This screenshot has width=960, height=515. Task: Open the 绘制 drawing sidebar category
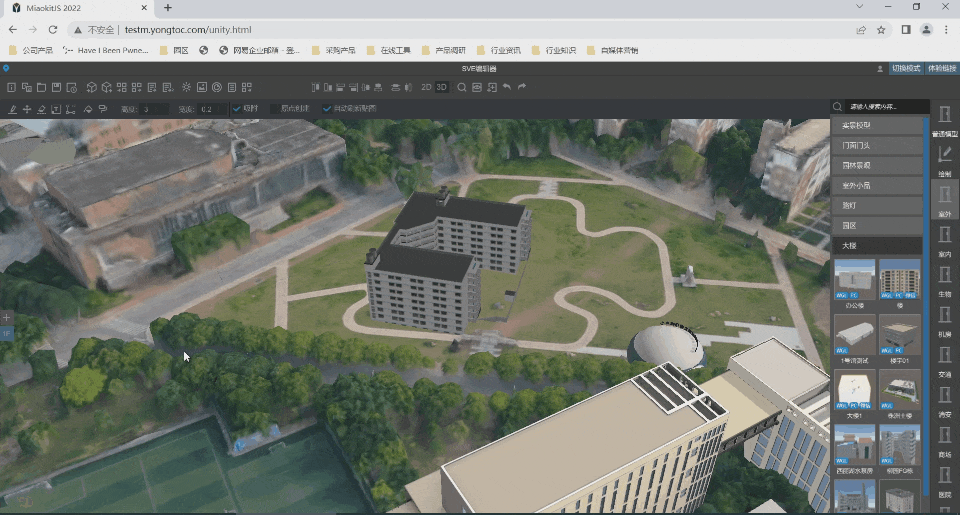click(944, 159)
